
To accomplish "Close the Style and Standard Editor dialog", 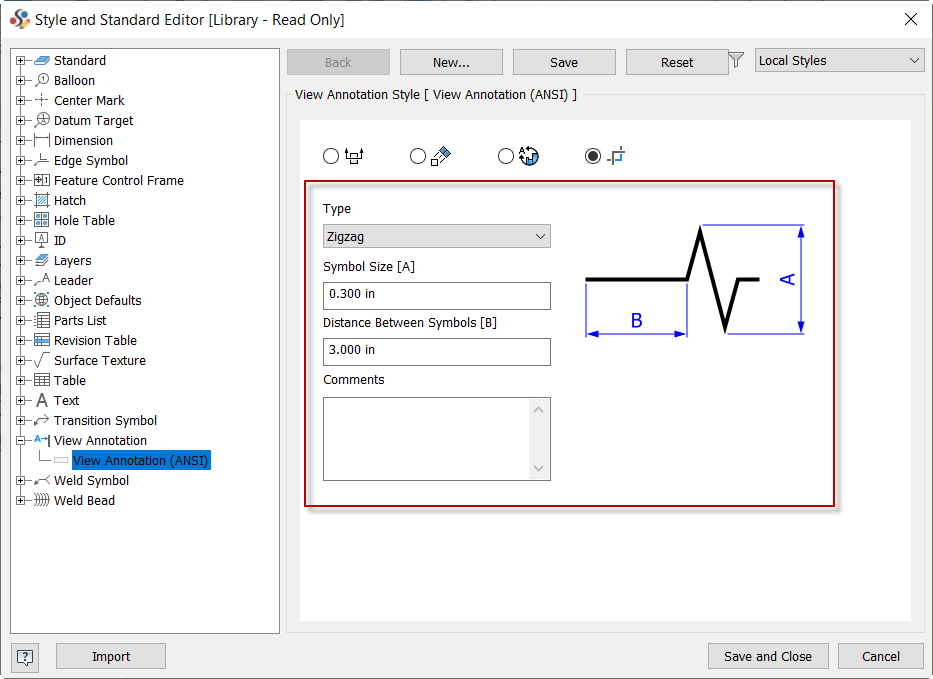I will click(x=910, y=19).
